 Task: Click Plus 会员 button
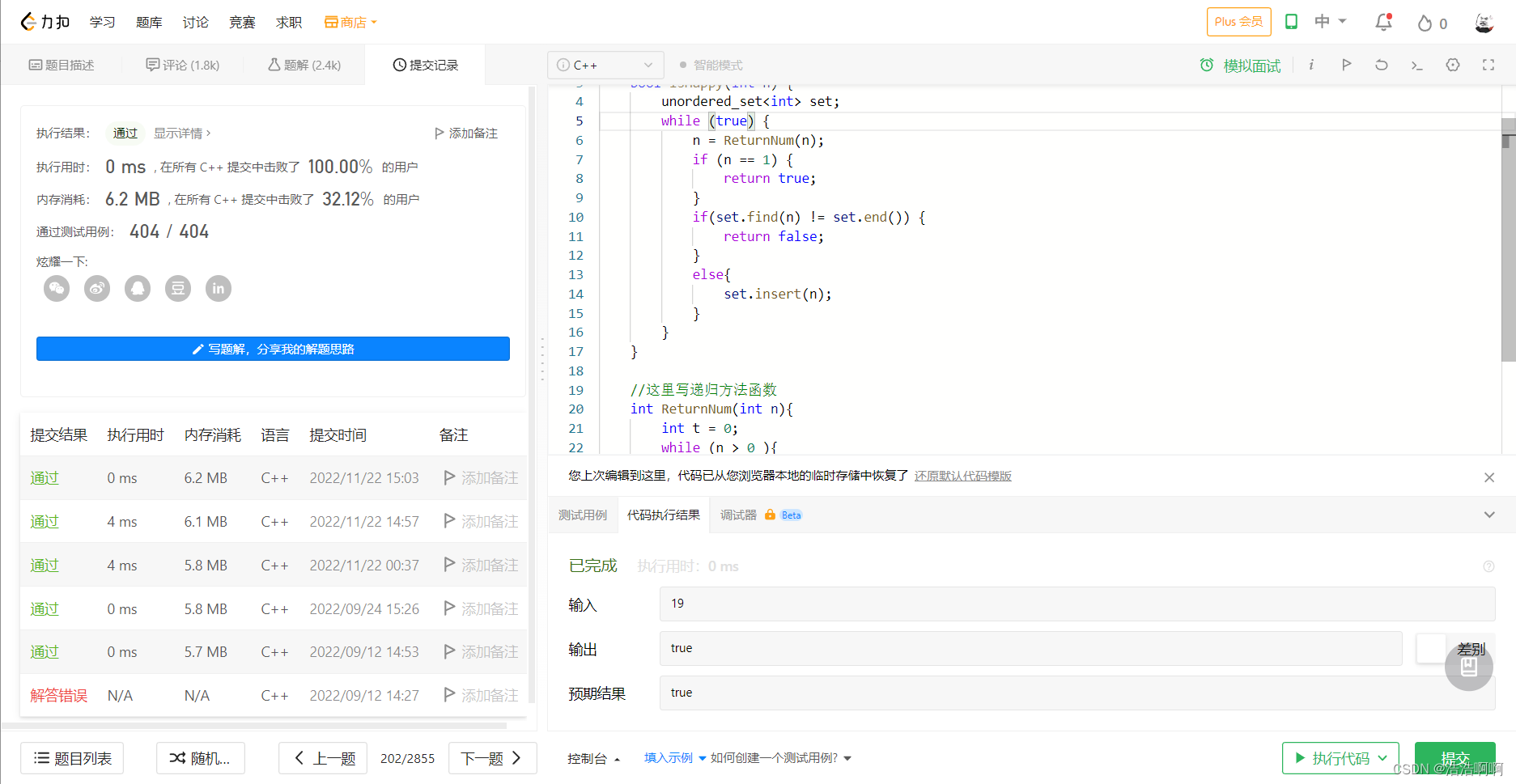1238,22
